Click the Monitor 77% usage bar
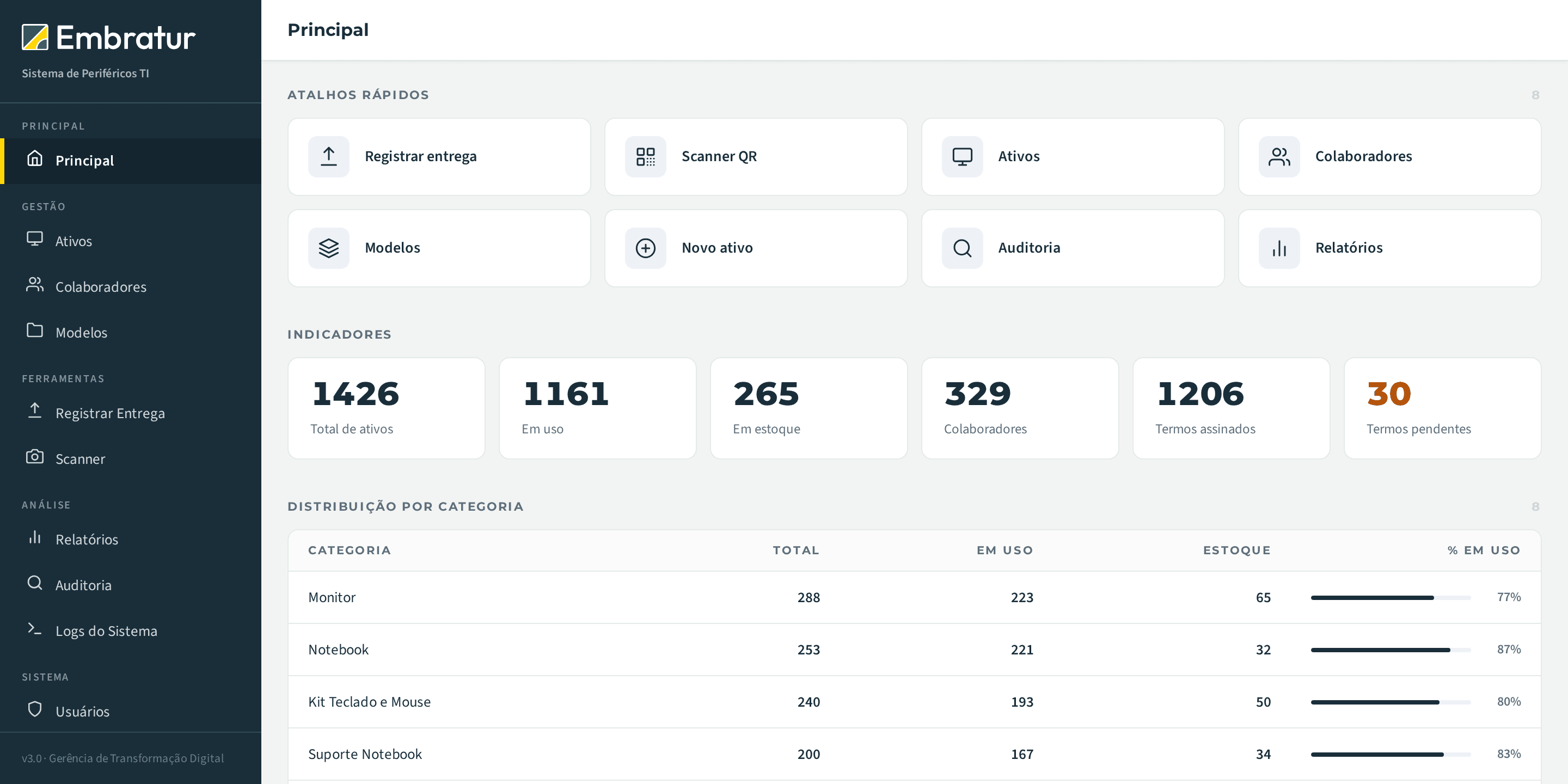This screenshot has width=1568, height=784. [x=1391, y=597]
